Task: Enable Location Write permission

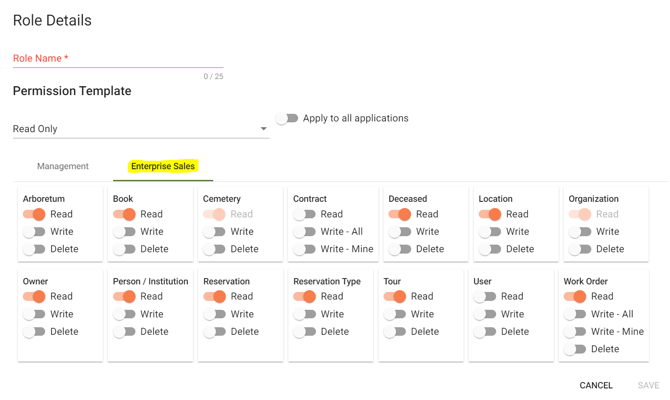Action: (489, 232)
